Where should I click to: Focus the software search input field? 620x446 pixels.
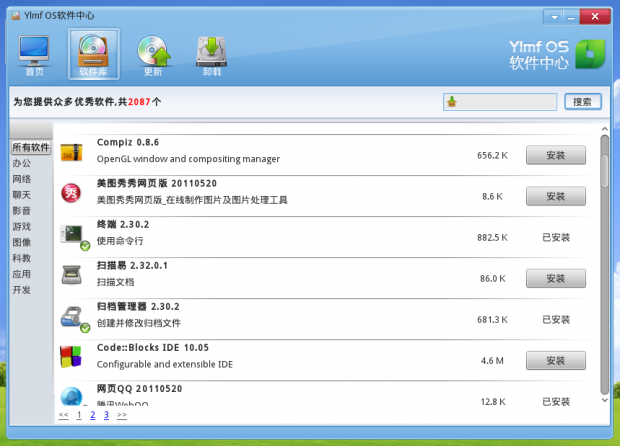point(500,102)
